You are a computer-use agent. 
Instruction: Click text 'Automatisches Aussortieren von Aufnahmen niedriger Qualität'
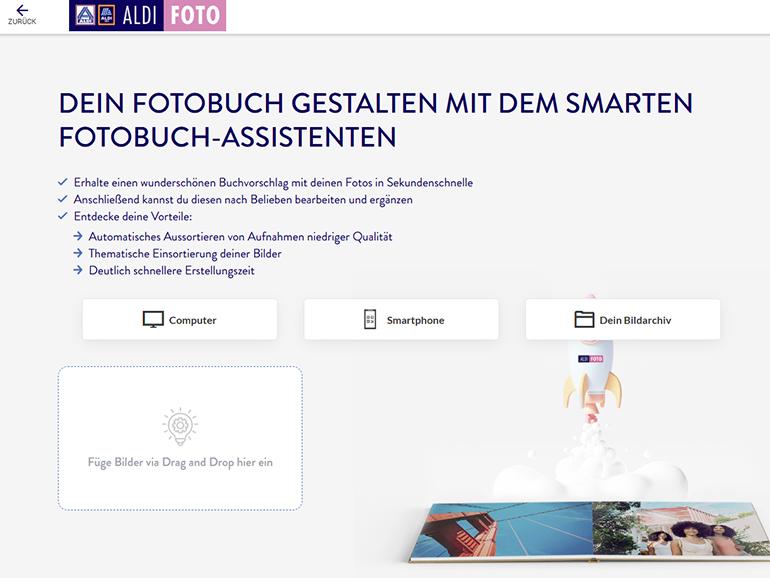tap(240, 237)
